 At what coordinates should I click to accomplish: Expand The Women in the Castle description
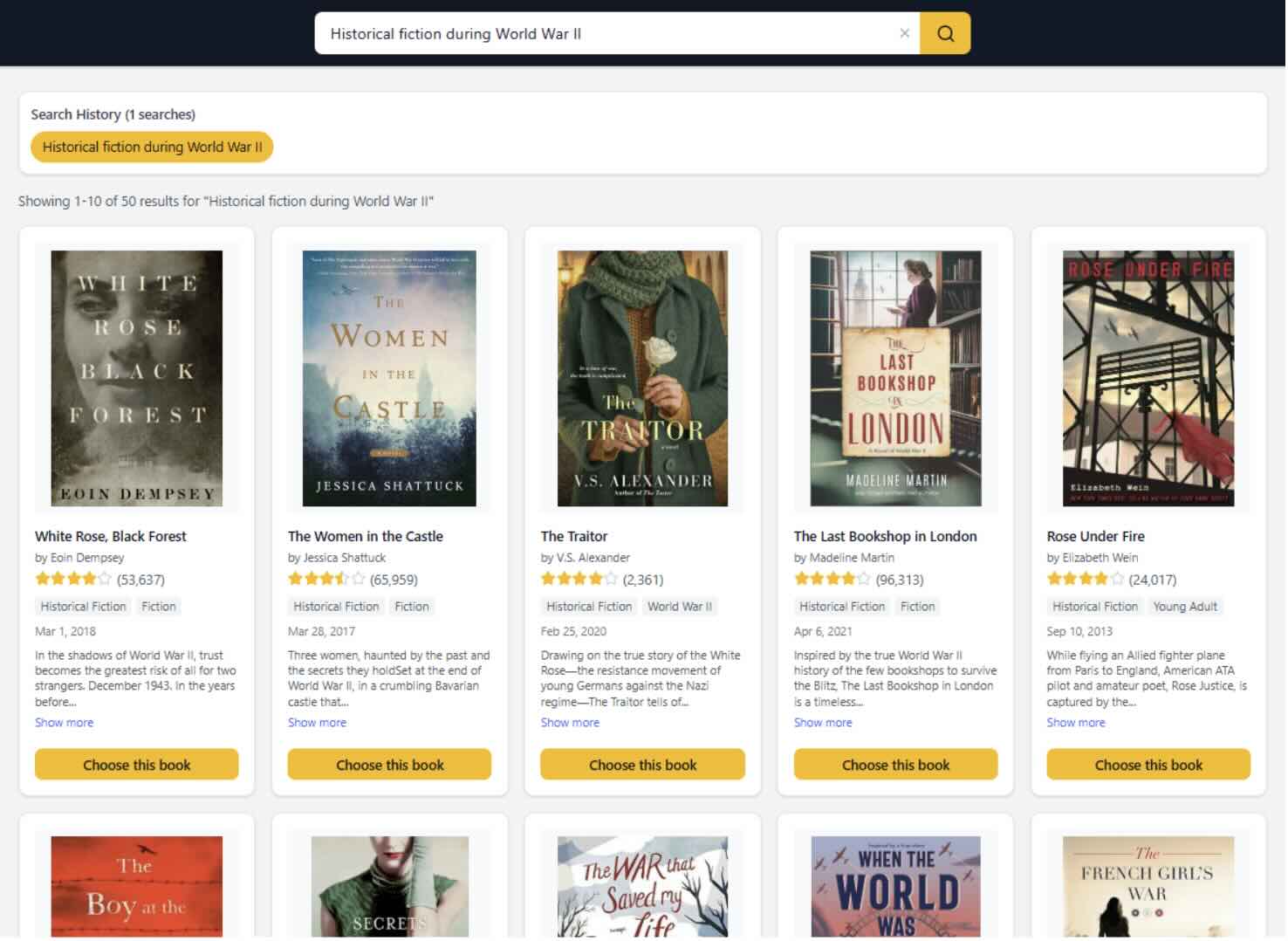[x=317, y=723]
